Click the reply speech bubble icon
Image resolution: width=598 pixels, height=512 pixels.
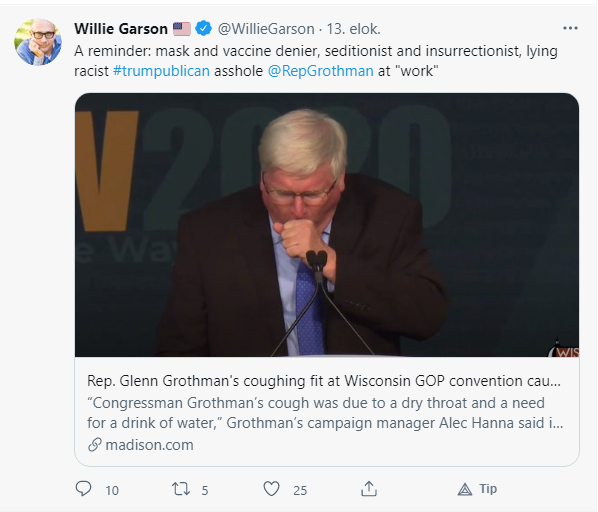[x=84, y=489]
